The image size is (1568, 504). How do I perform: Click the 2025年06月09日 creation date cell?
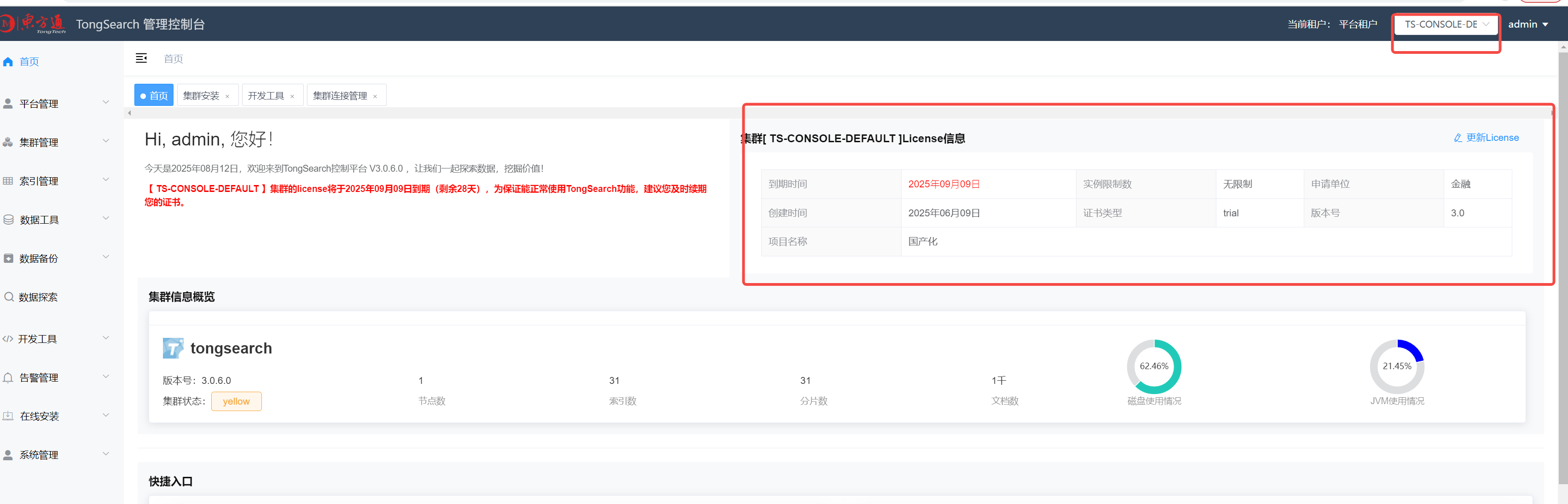pos(988,213)
